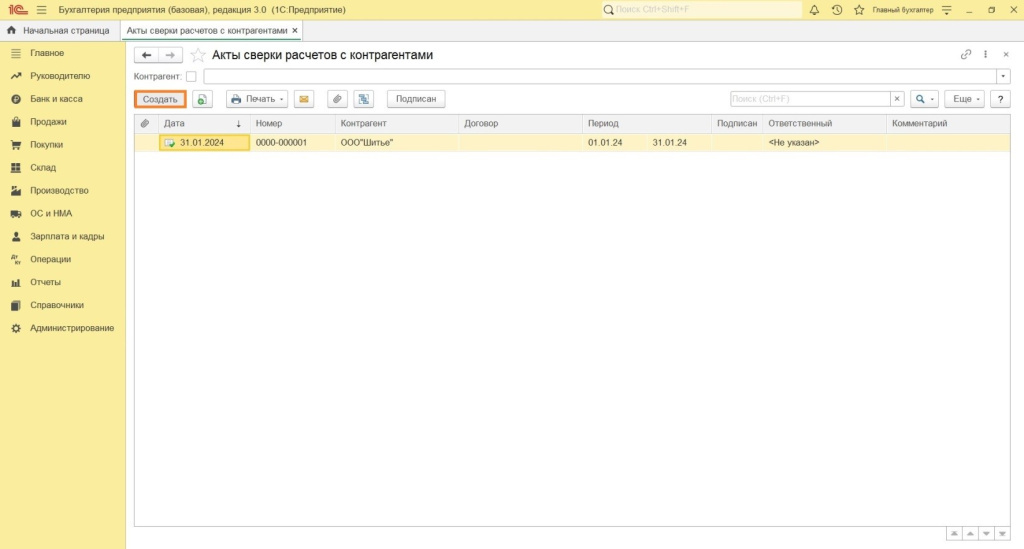Close the Акты сверки form
The image size is (1024, 549).
pyautogui.click(x=1006, y=55)
